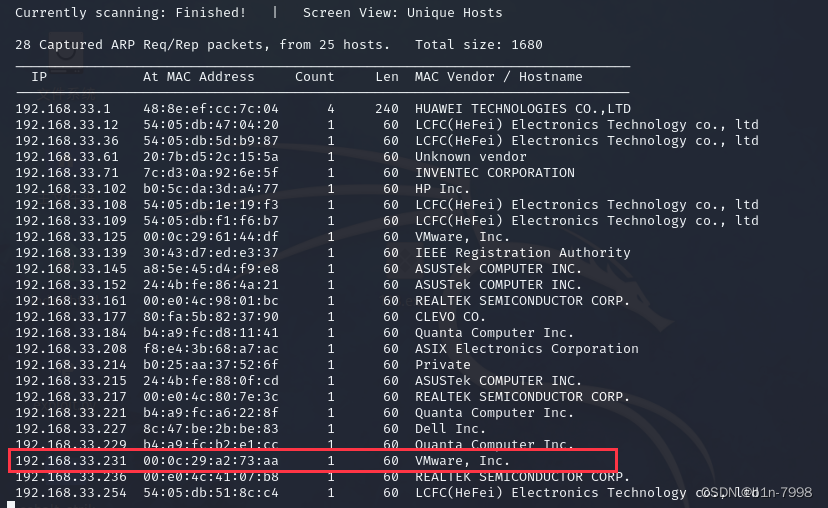Select MAC address 80:fa:5b:82:37:90
Screen dimensions: 828x508
(x=211, y=316)
